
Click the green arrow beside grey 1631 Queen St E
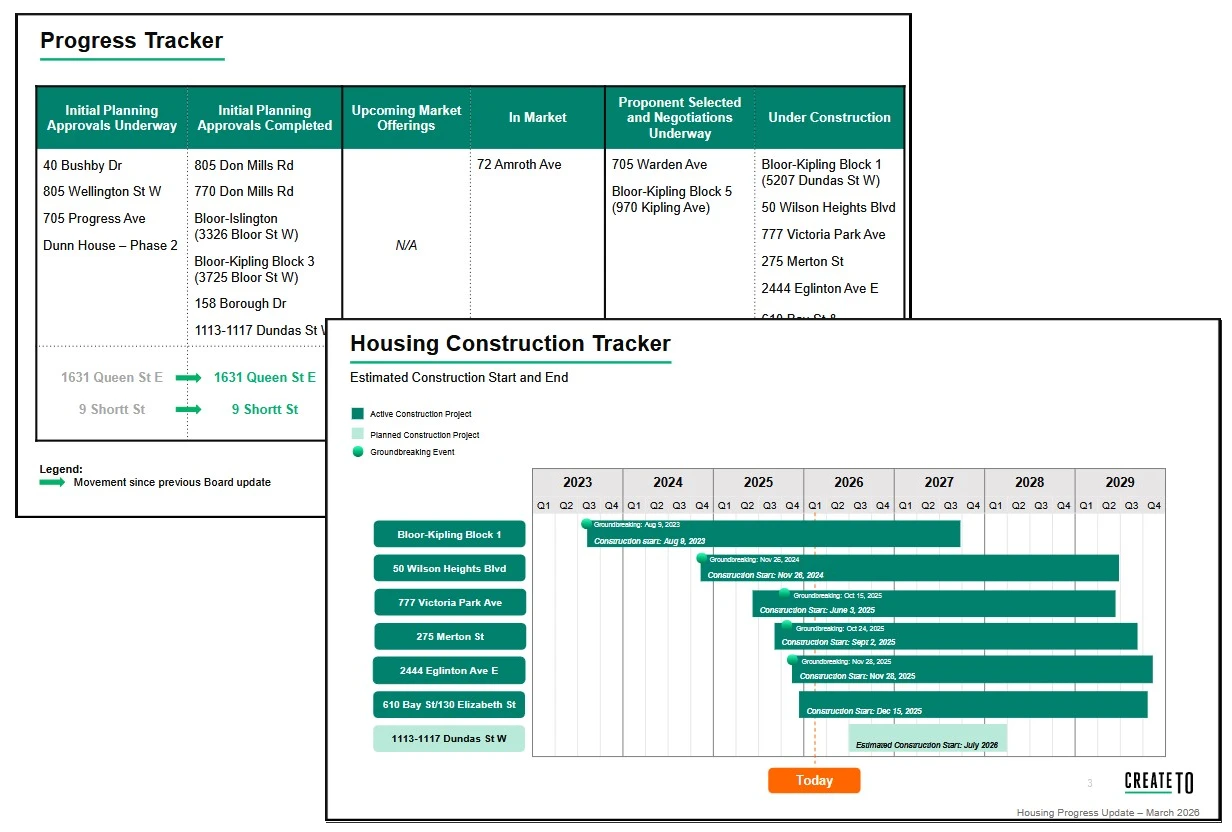pos(188,378)
